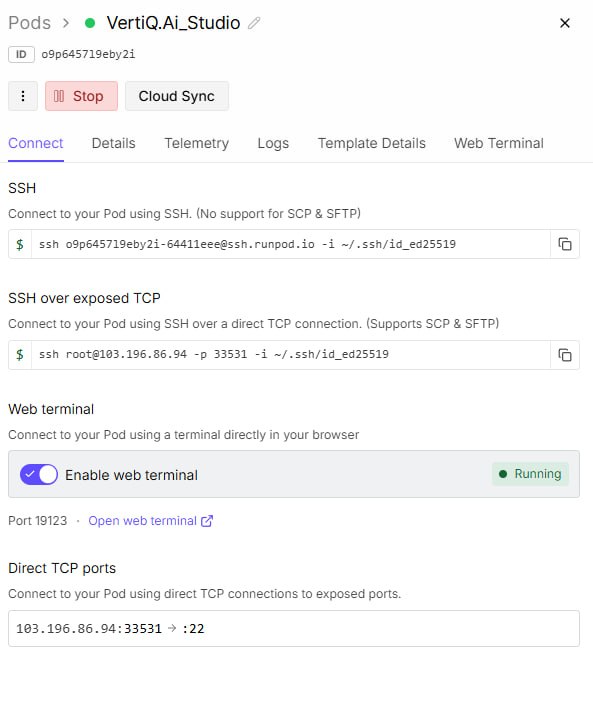View the Template Details tab
Viewport: 593px width, 711px height.
click(371, 143)
